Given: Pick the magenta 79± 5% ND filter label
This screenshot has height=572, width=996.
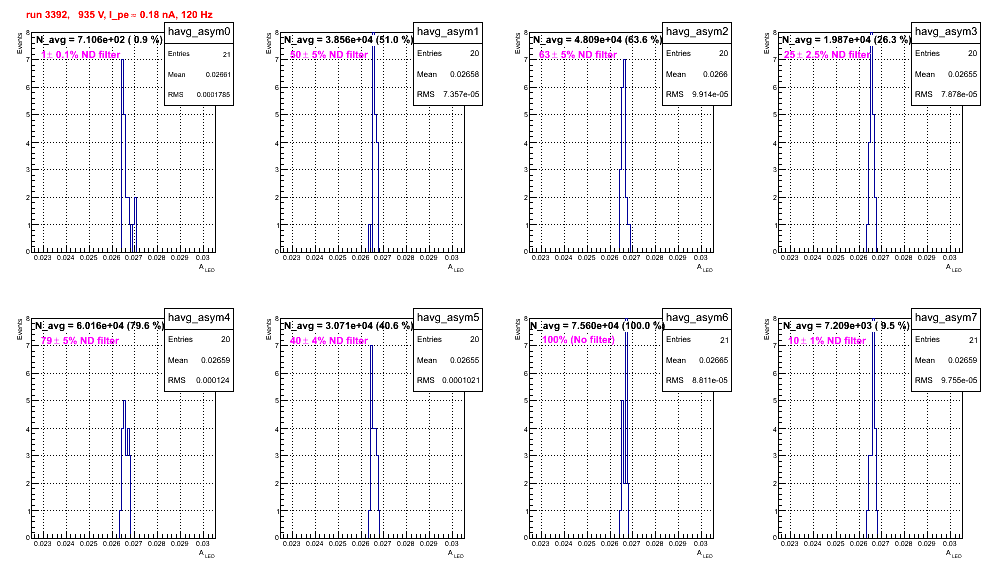Looking at the screenshot, I should coord(80,341).
